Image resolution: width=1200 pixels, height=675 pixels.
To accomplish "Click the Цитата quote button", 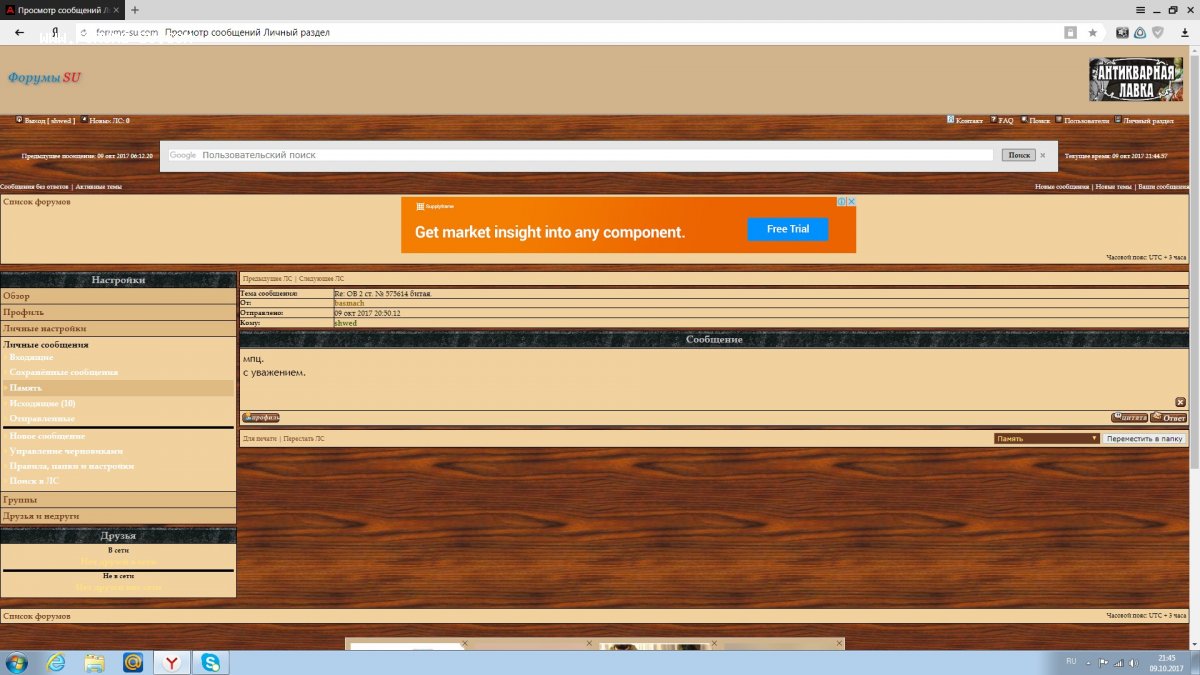I will click(1129, 418).
